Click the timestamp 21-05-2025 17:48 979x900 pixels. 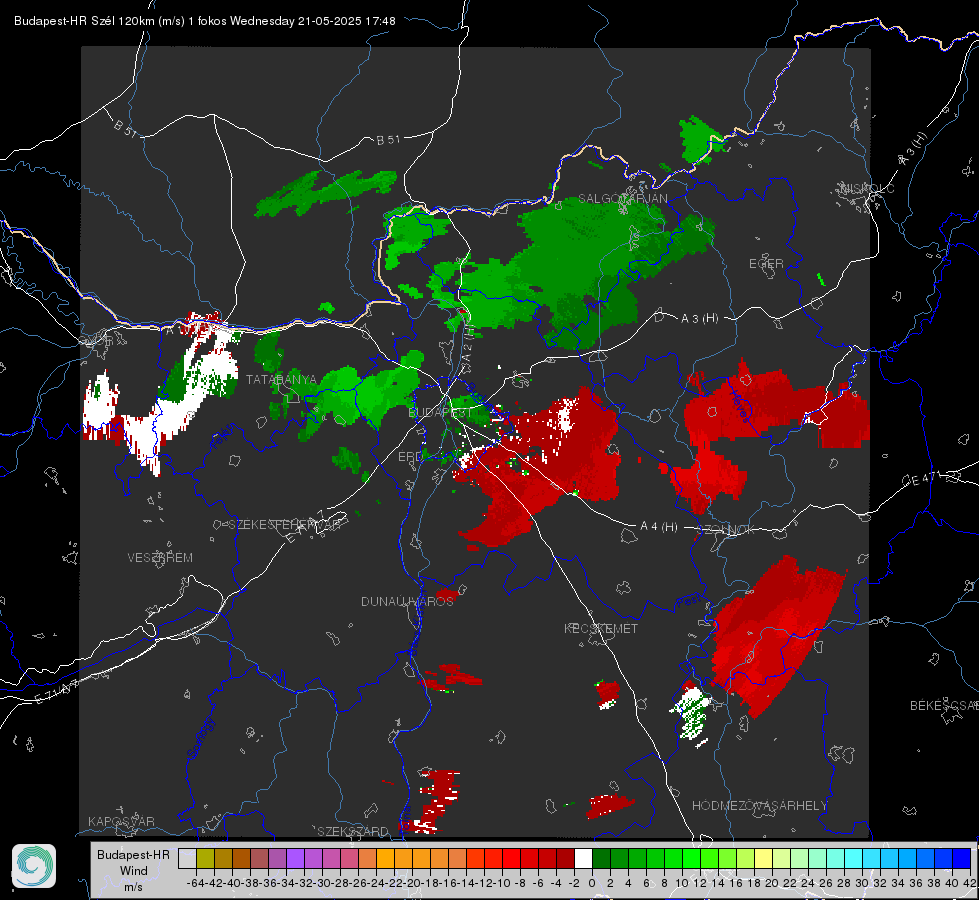click(x=347, y=21)
